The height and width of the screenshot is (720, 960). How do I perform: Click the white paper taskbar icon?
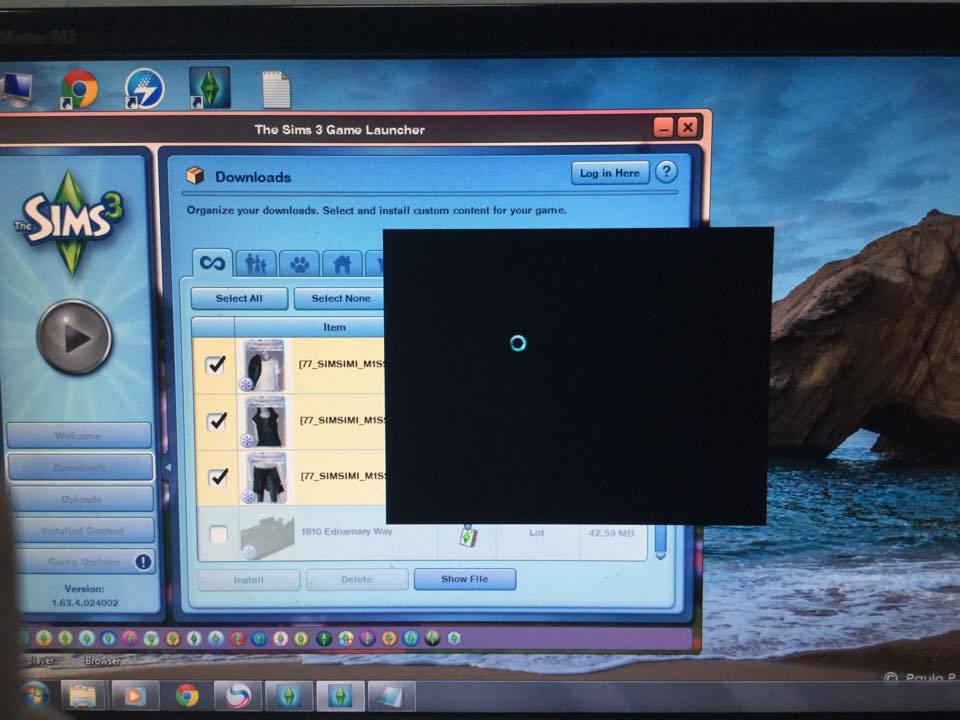tap(391, 697)
